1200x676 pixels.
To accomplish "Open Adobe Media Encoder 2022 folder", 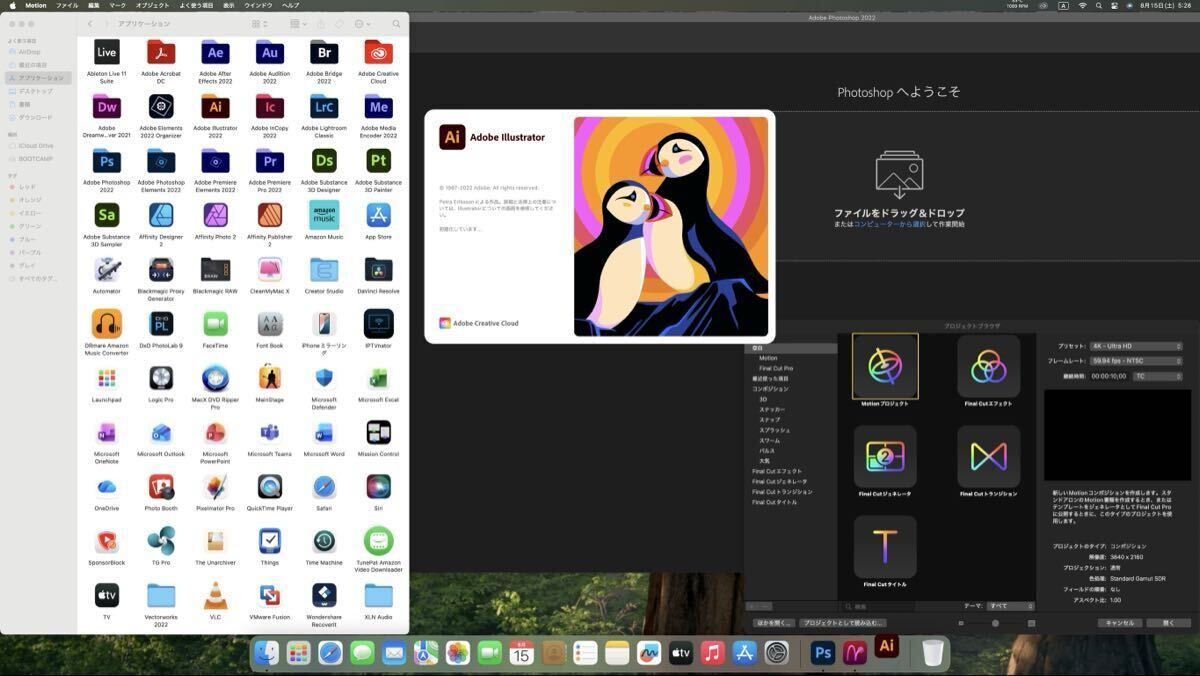I will 378,106.
